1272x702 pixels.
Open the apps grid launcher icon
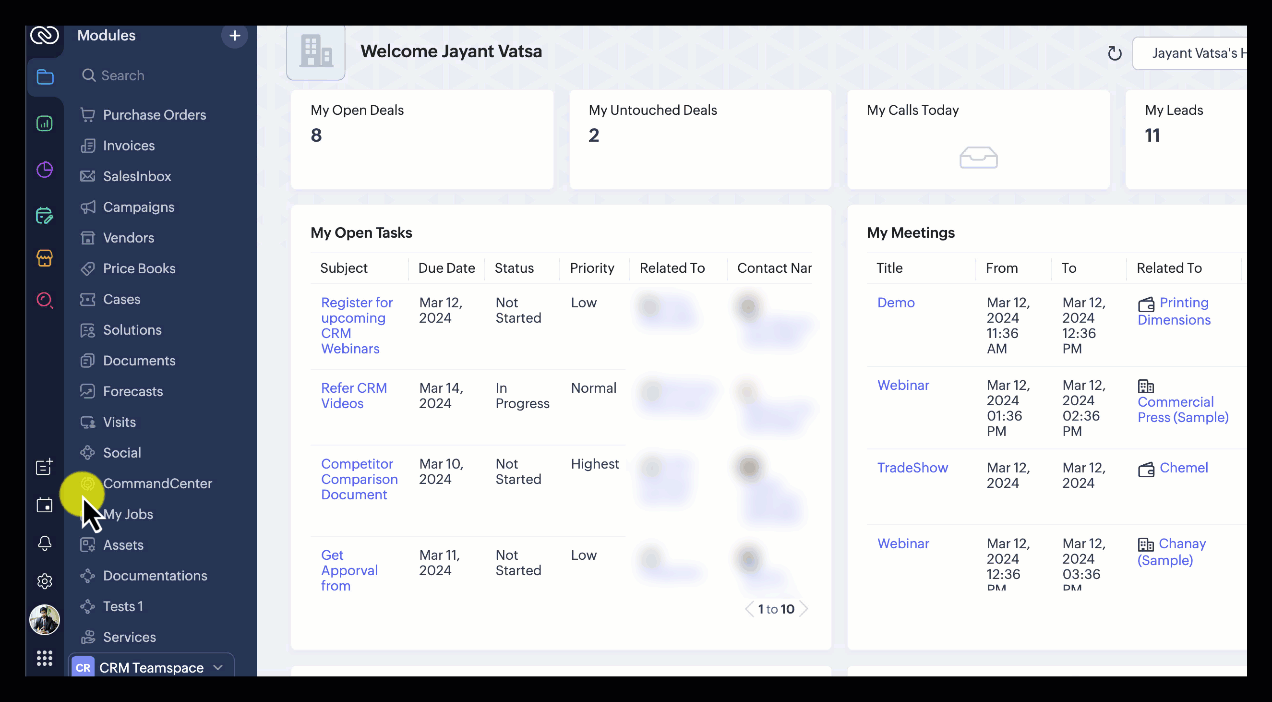tap(44, 658)
